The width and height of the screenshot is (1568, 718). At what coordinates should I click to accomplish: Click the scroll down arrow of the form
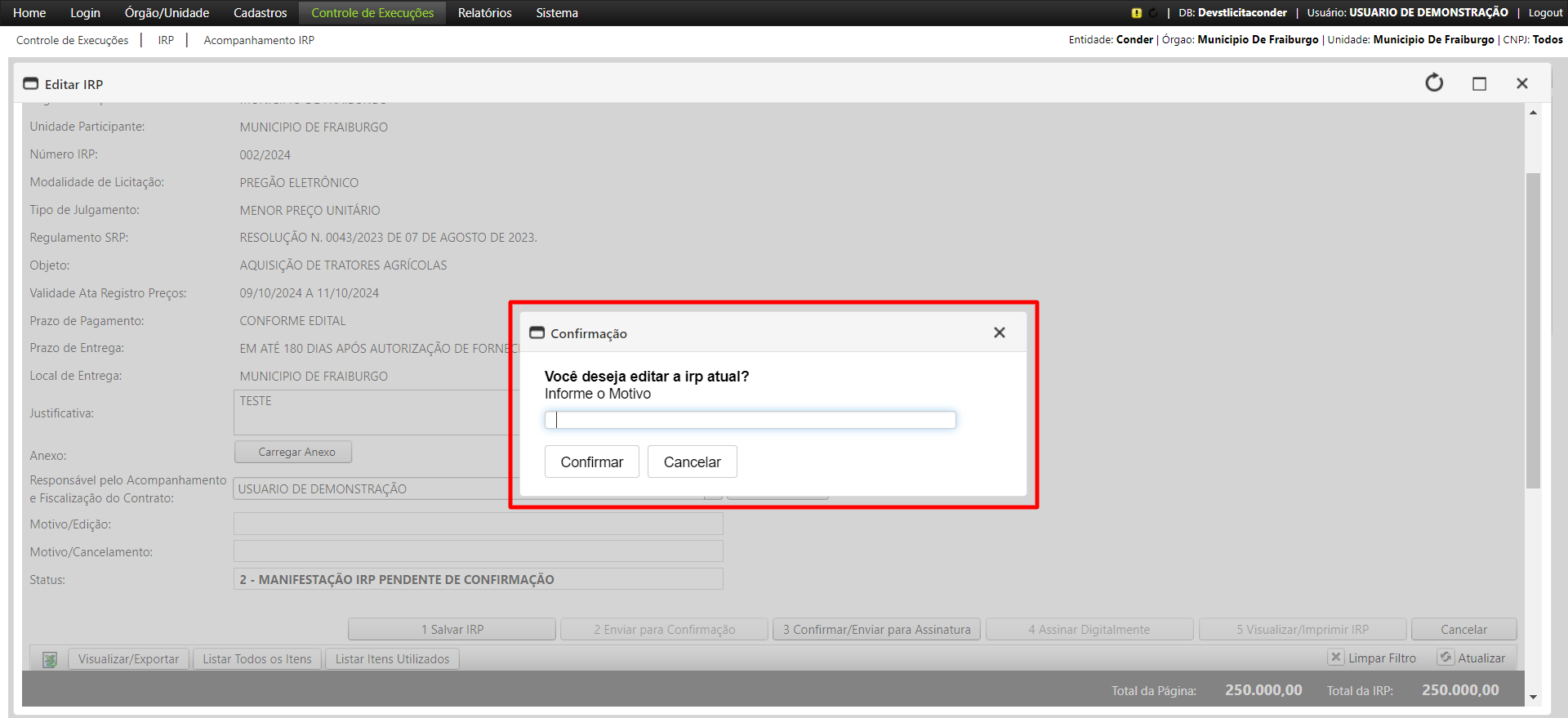1533,697
